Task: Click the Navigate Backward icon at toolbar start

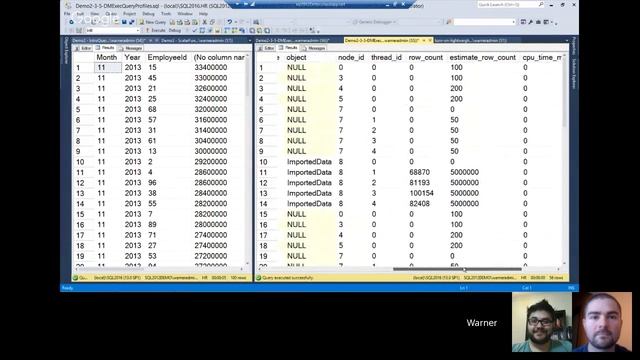Action: pyautogui.click(x=71, y=22)
